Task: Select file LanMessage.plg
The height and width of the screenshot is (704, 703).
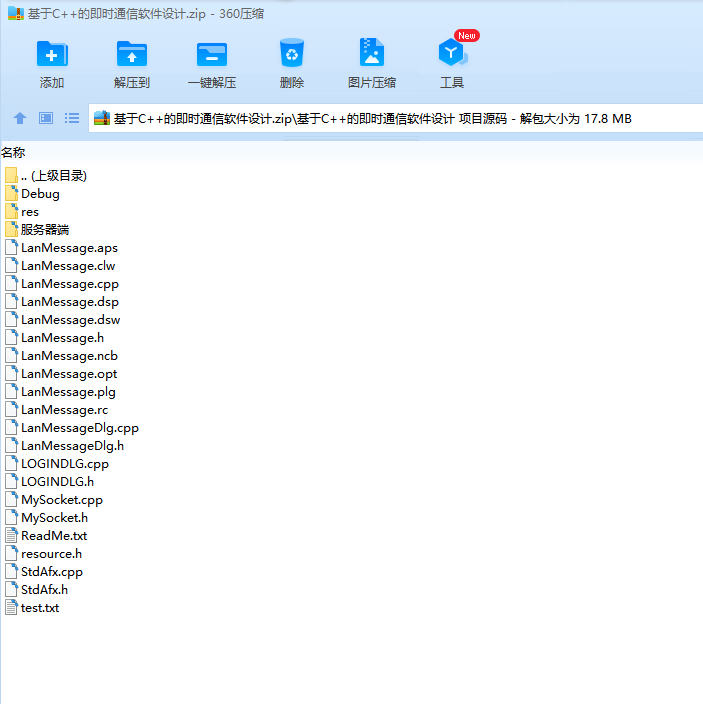Action: point(61,392)
